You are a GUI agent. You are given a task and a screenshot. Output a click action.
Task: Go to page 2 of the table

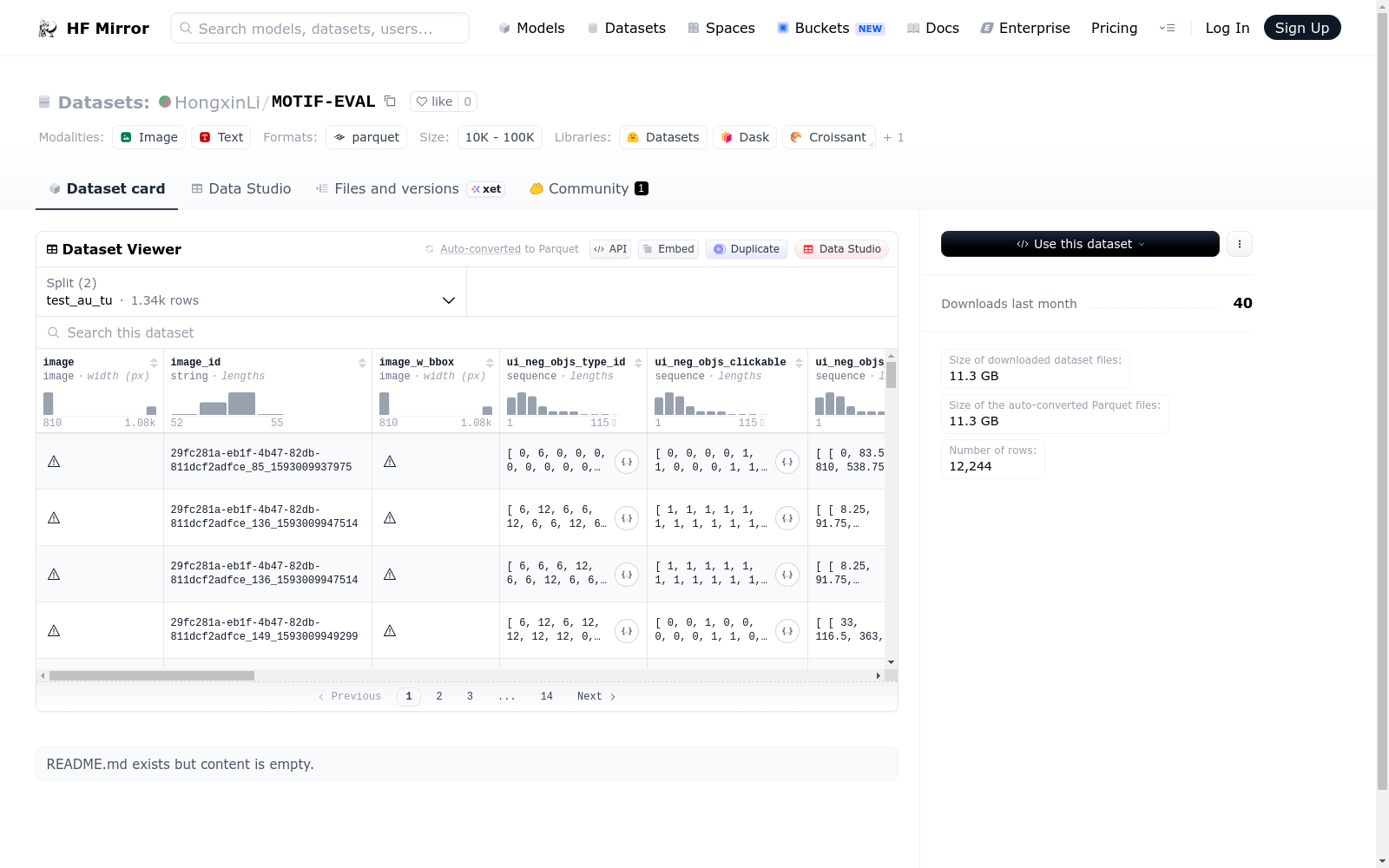[x=439, y=696]
